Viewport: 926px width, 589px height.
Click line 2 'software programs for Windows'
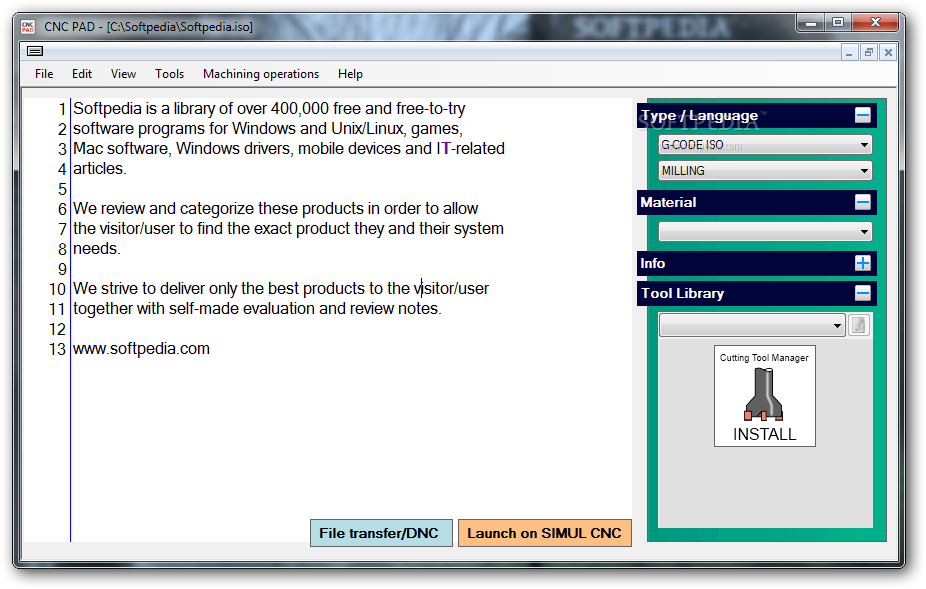coord(268,129)
